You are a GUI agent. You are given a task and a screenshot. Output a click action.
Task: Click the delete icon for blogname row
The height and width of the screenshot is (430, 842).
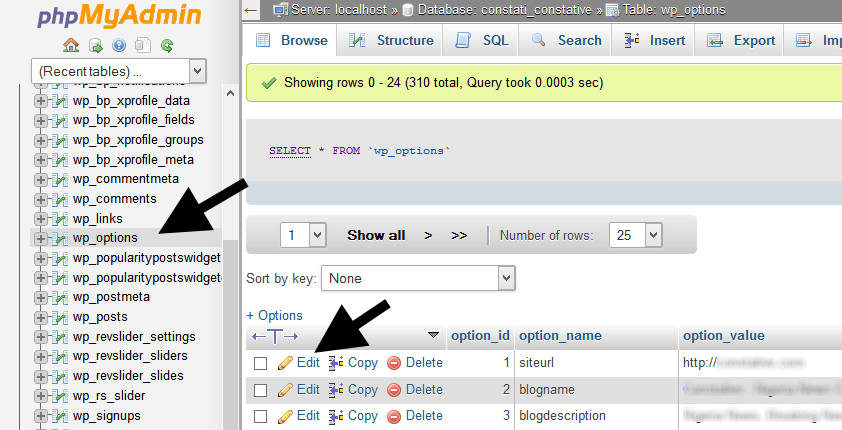click(x=394, y=390)
